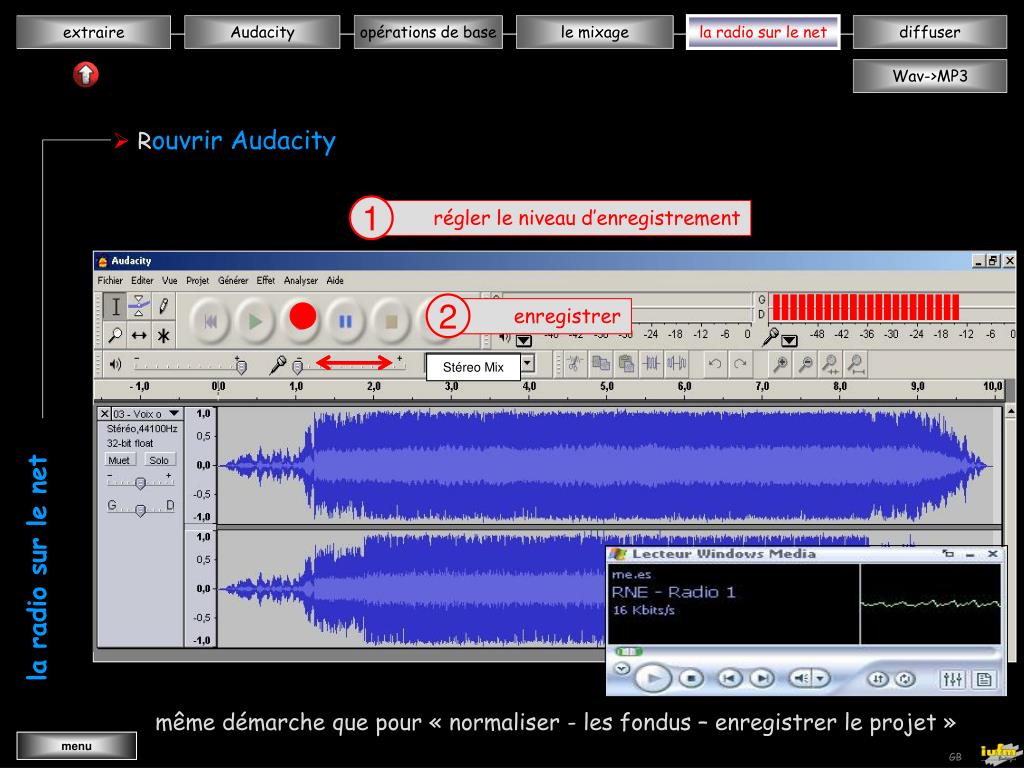Screen dimensions: 1024x768
Task: Click the red Record button
Action: click(x=302, y=317)
